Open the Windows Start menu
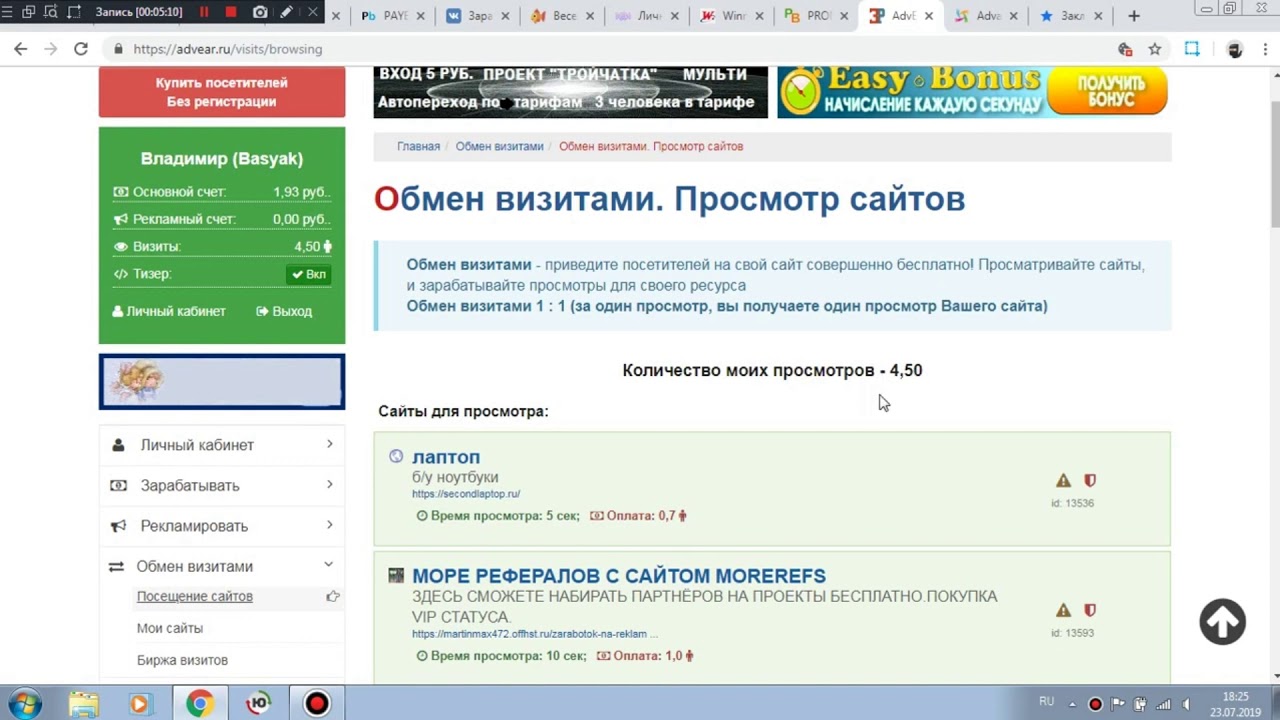 tap(24, 704)
